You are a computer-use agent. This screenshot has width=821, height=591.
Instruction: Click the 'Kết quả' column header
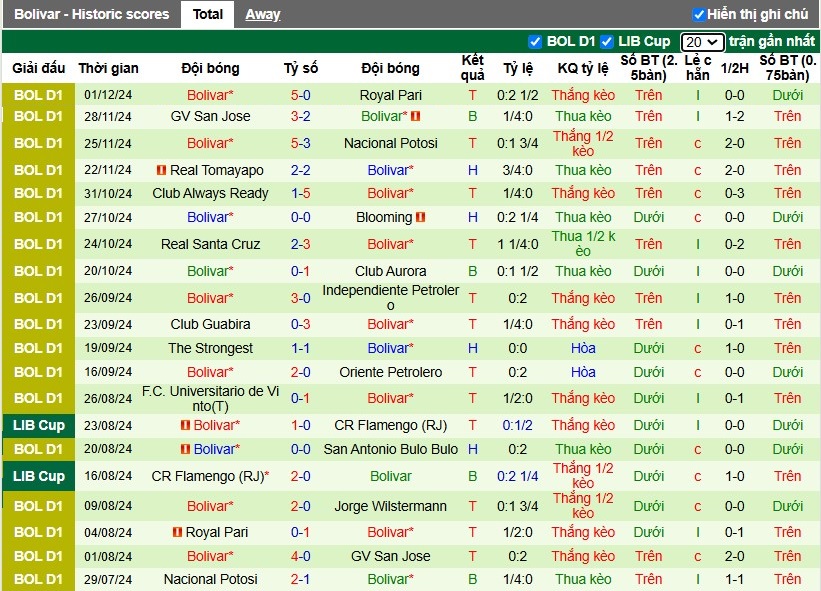(472, 68)
